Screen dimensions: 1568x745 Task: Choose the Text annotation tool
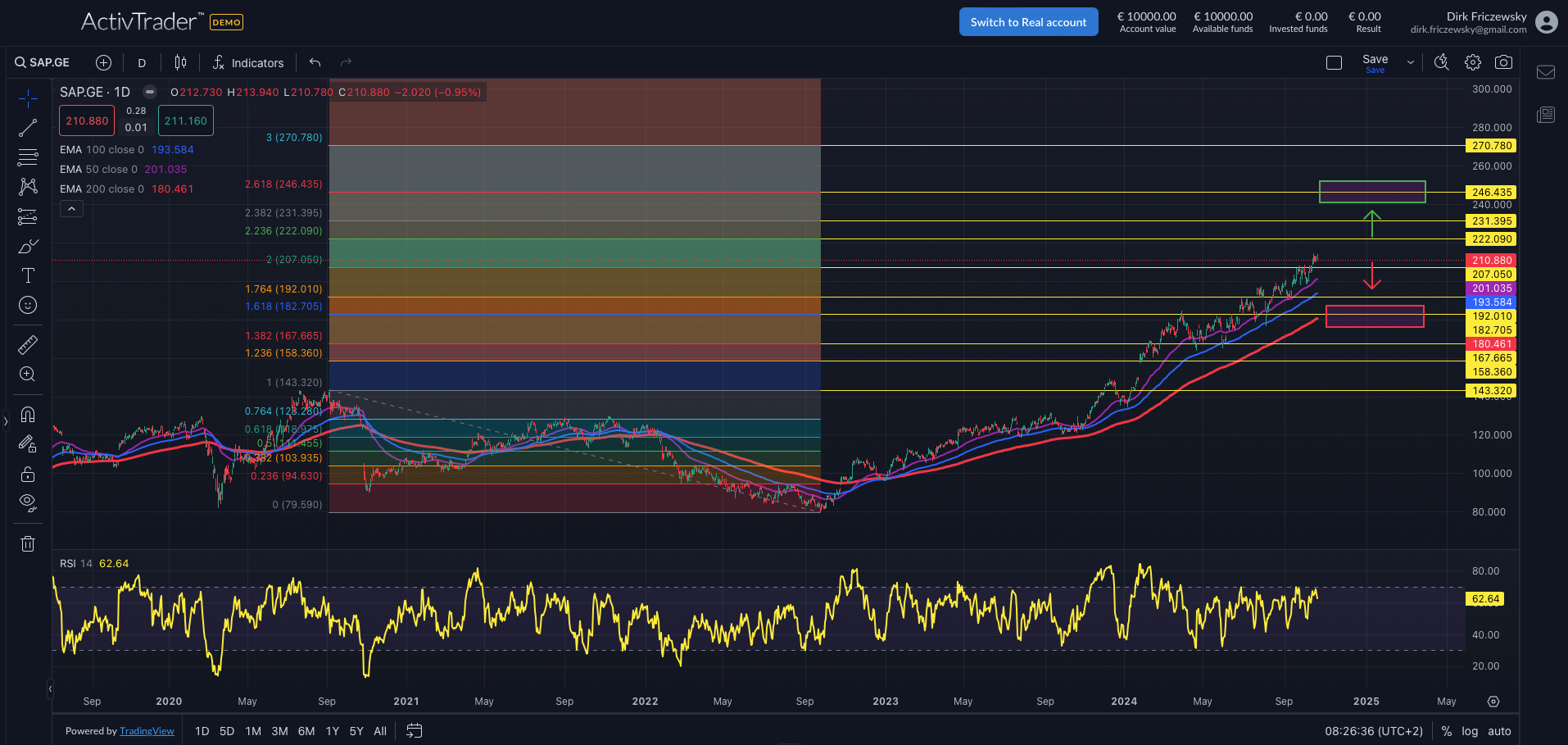pos(28,275)
